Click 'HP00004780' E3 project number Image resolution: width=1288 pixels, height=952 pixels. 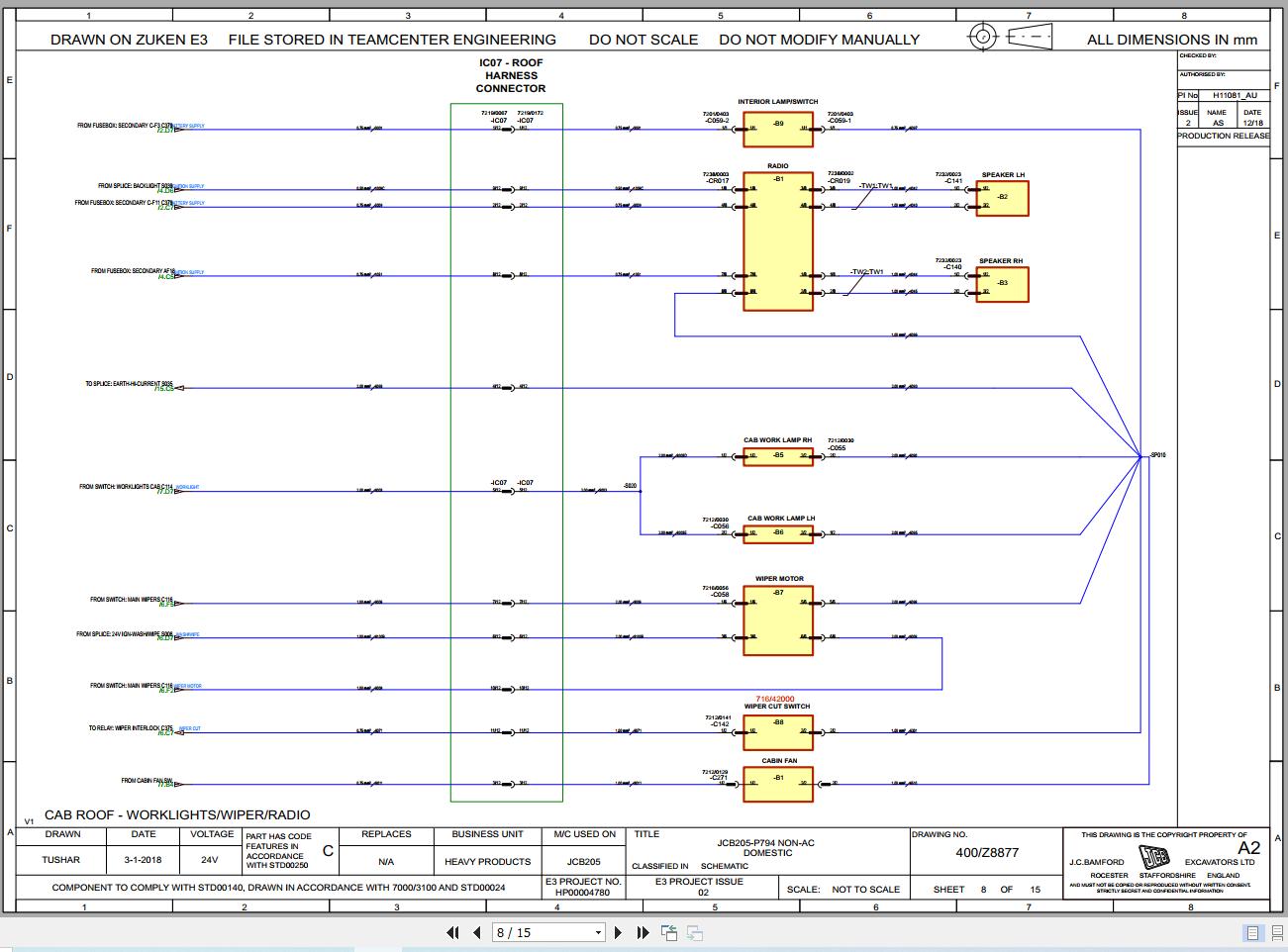pyautogui.click(x=582, y=892)
